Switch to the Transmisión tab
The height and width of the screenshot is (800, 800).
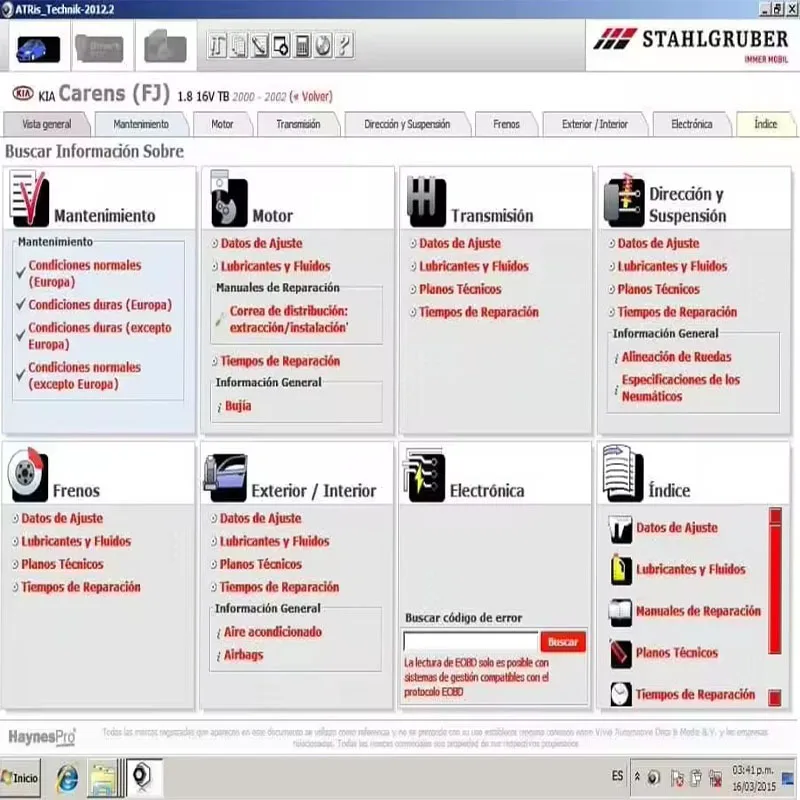pos(296,124)
